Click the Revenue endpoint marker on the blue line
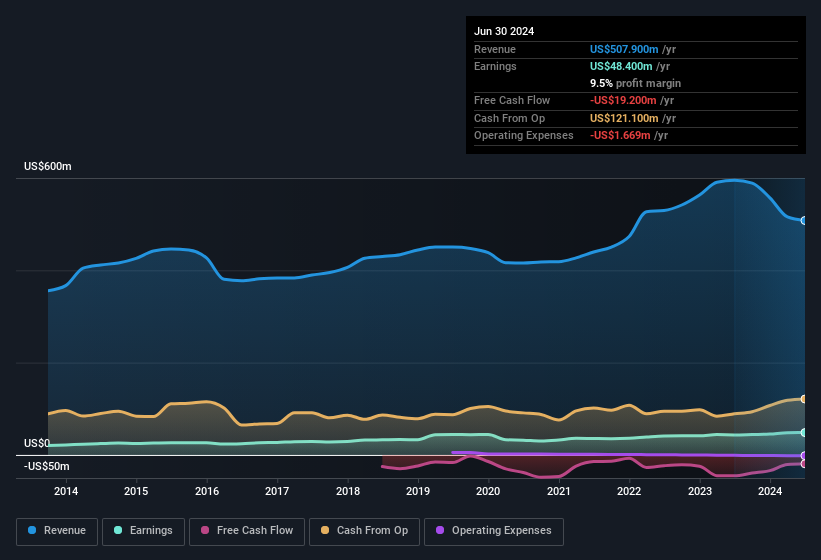 point(804,220)
